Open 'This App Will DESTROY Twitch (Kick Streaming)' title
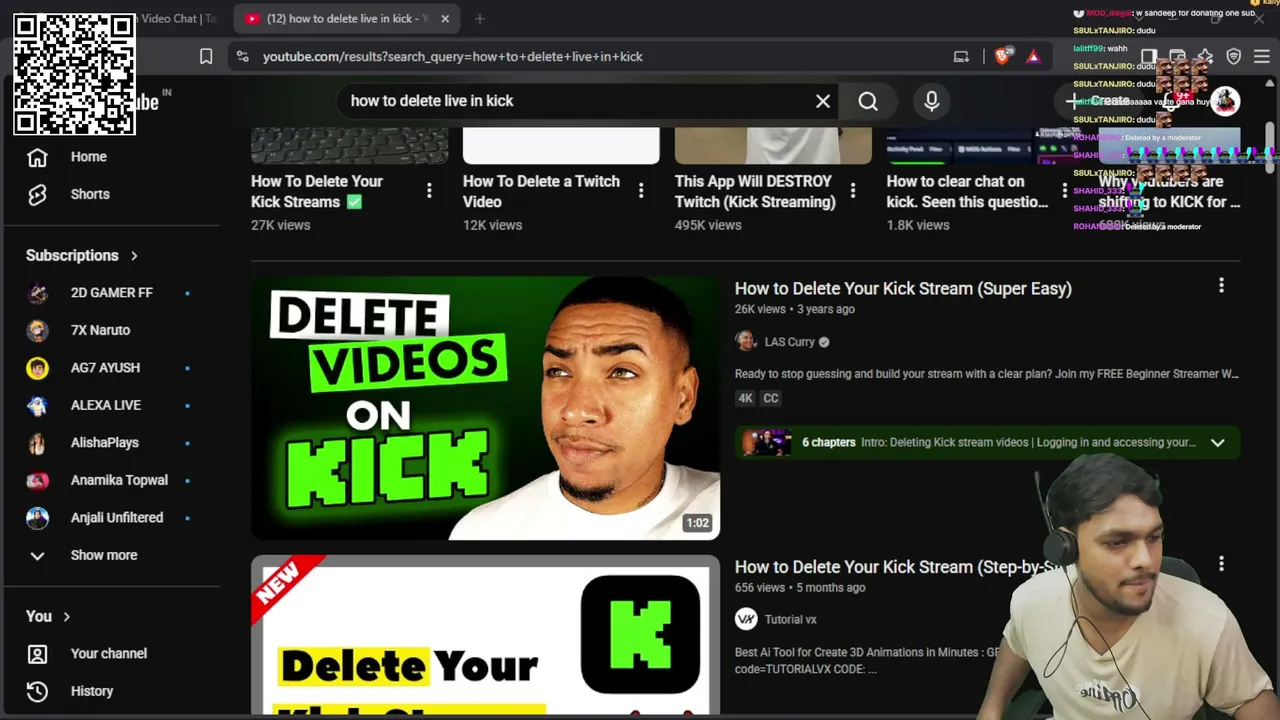The height and width of the screenshot is (720, 1280). [755, 191]
